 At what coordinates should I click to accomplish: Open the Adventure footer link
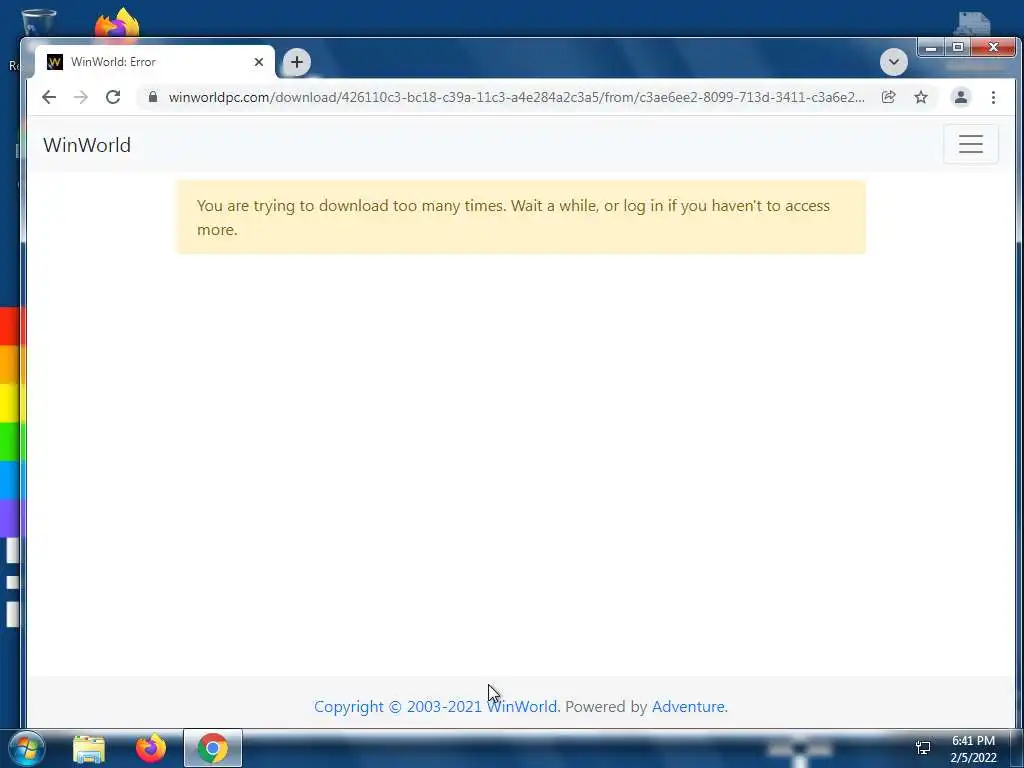click(688, 707)
